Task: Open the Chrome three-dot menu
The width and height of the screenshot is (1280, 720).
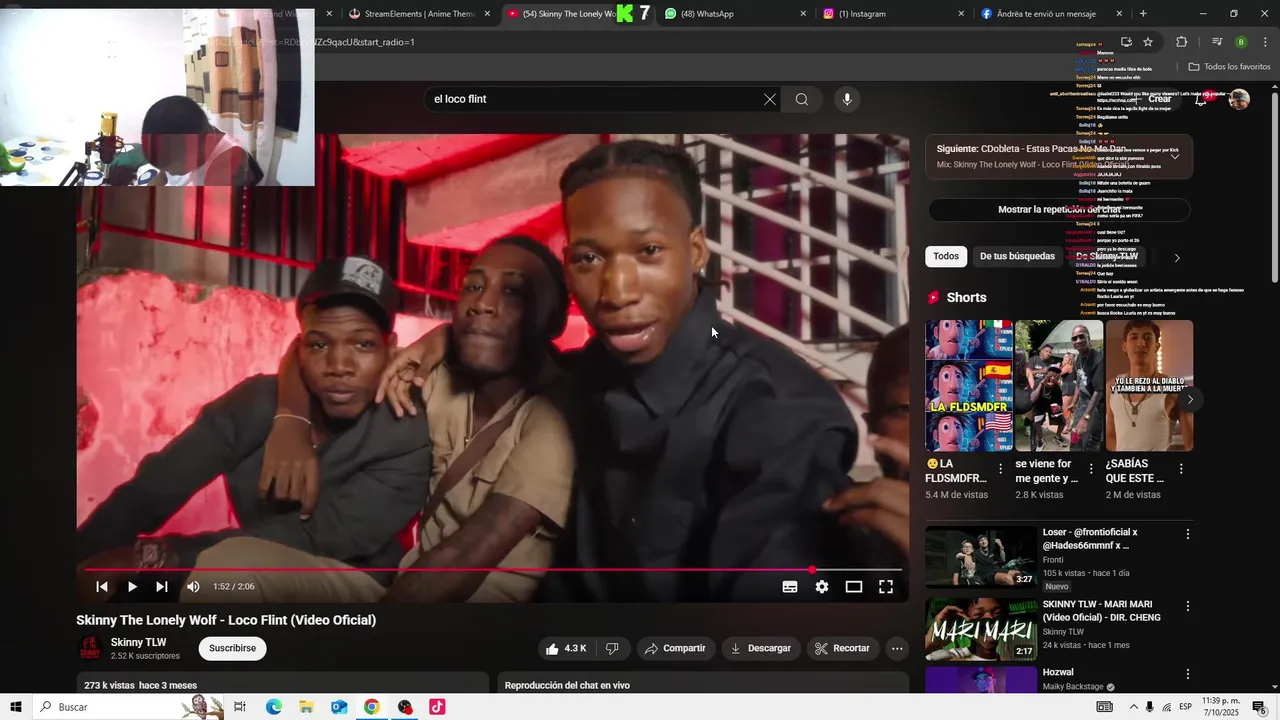Action: coord(1265,42)
